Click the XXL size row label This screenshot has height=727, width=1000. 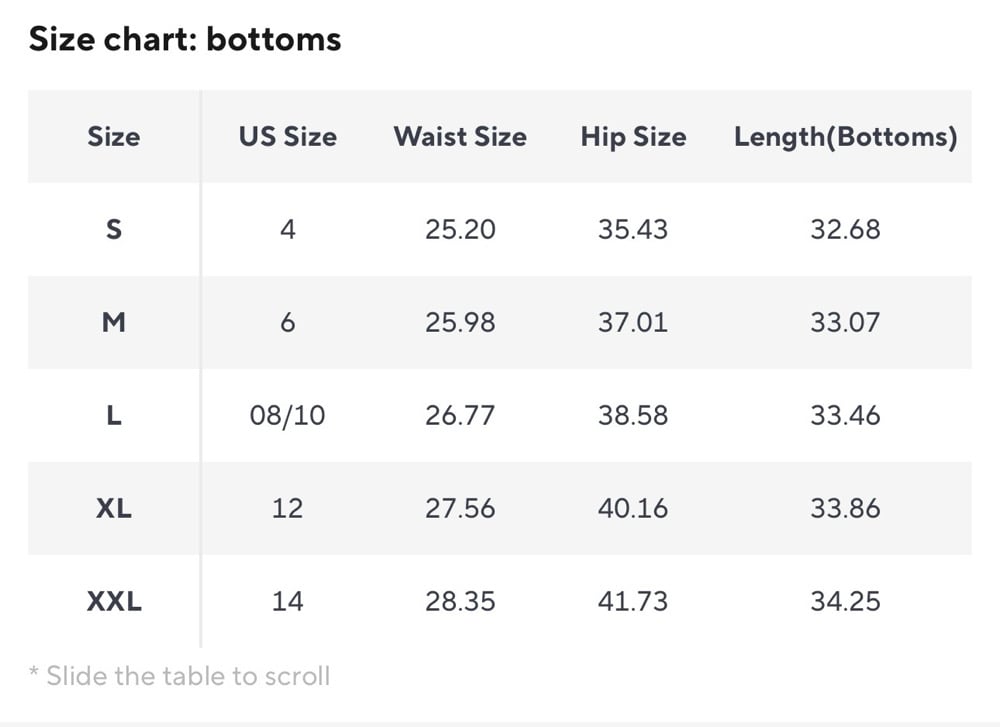tap(114, 601)
